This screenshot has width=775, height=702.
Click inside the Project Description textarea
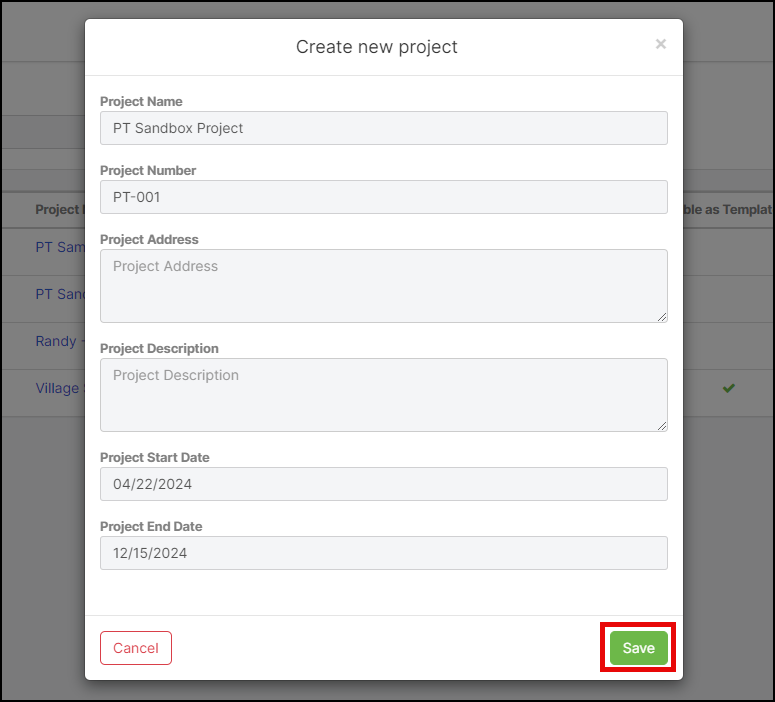[384, 395]
